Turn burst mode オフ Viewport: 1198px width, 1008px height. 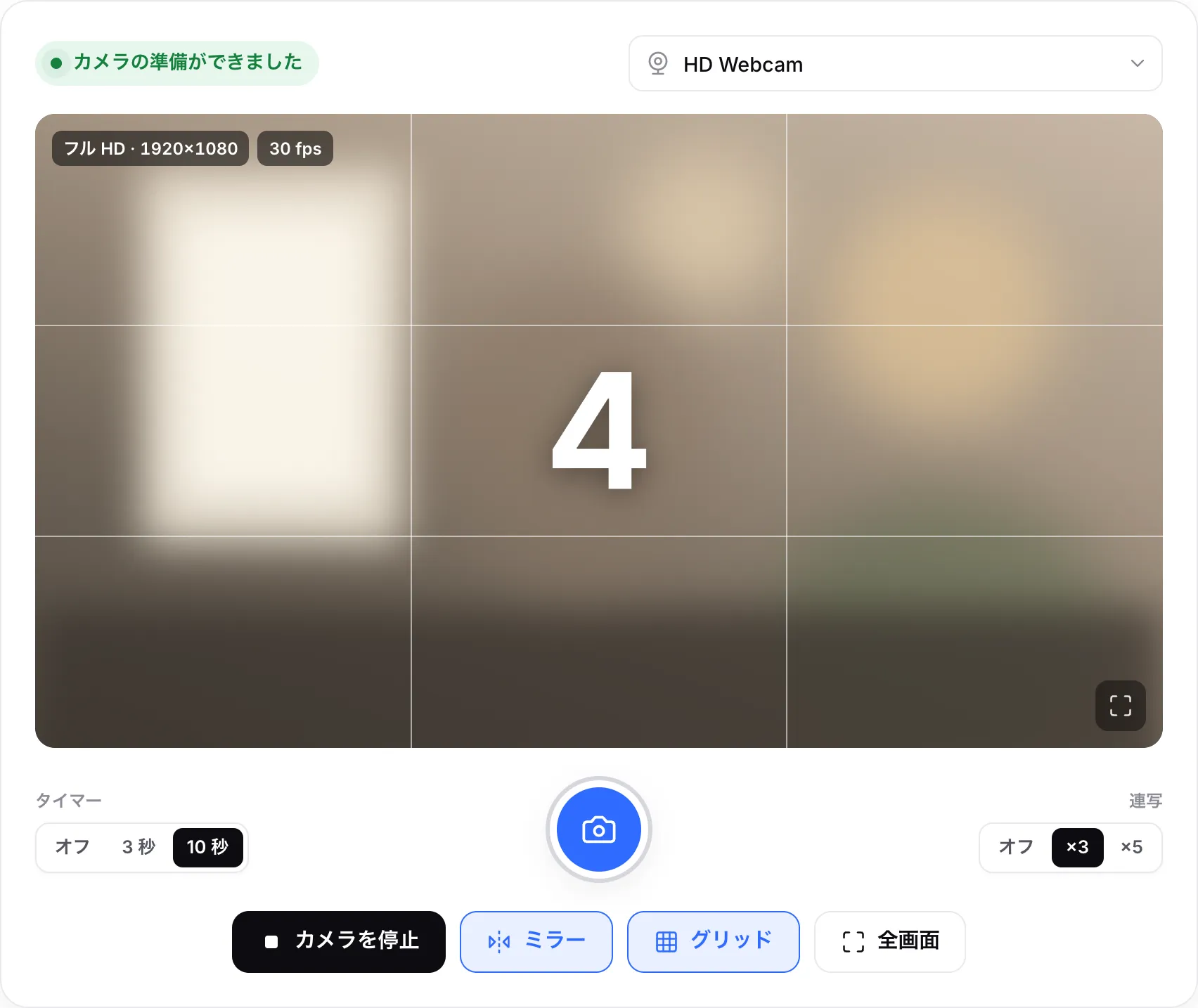pos(1016,847)
